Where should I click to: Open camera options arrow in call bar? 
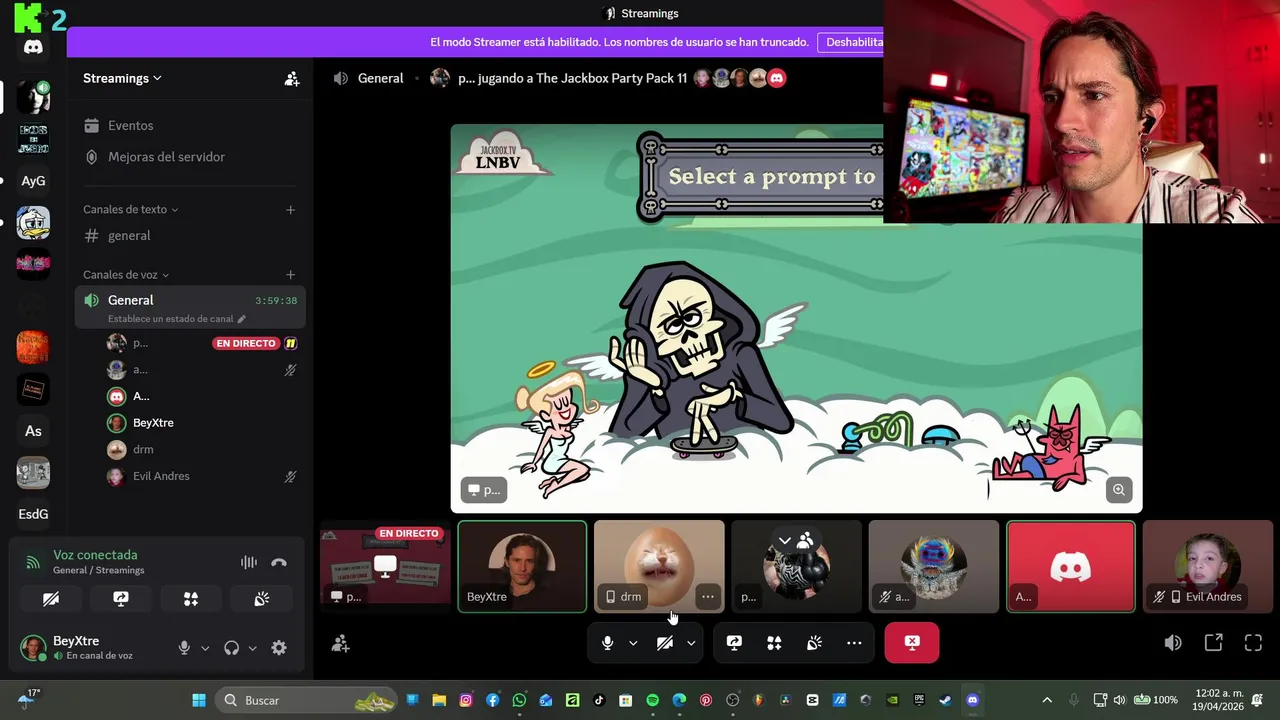(x=691, y=643)
